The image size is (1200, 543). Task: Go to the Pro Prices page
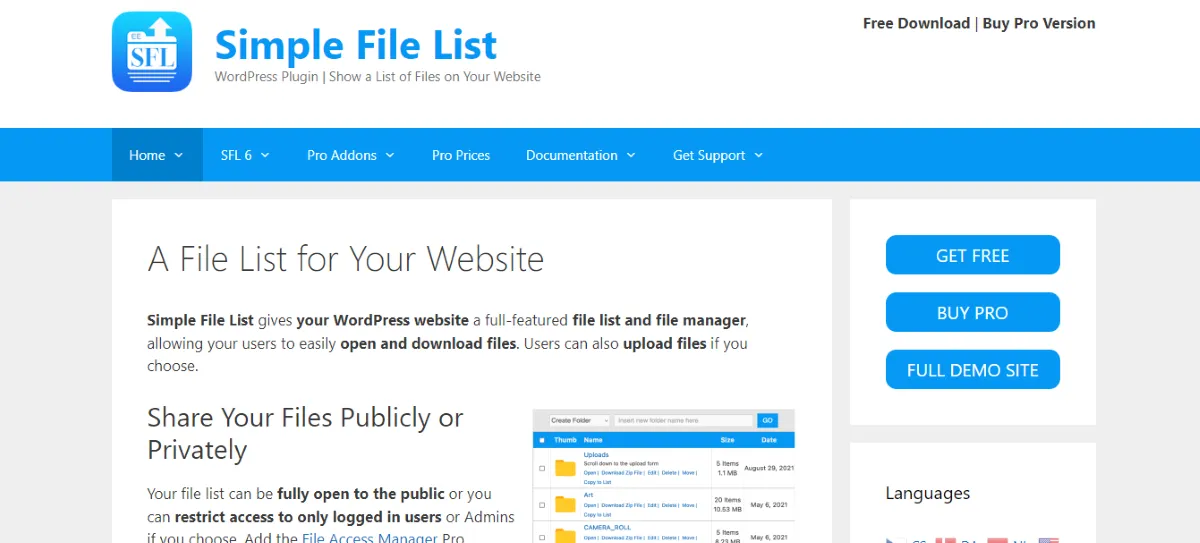tap(461, 155)
